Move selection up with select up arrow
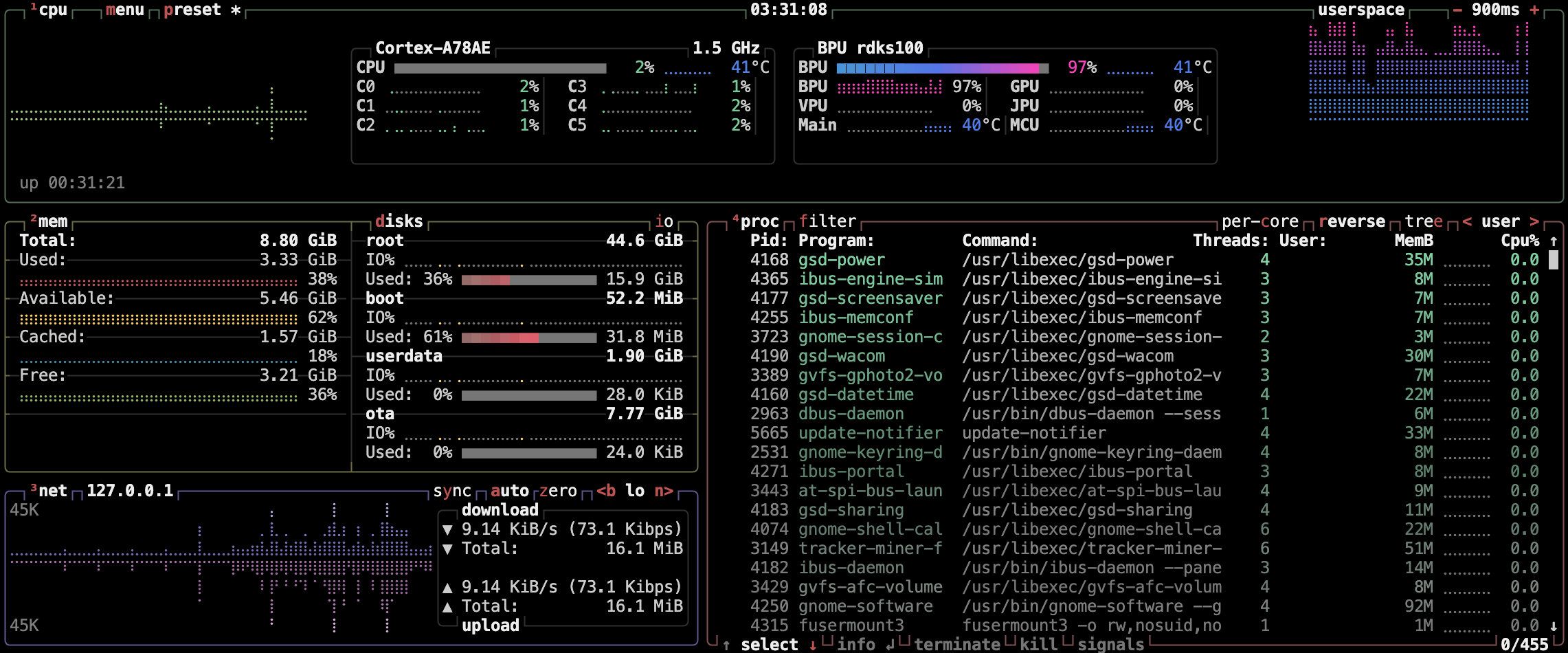Viewport: 1568px width, 653px height. pos(727,645)
